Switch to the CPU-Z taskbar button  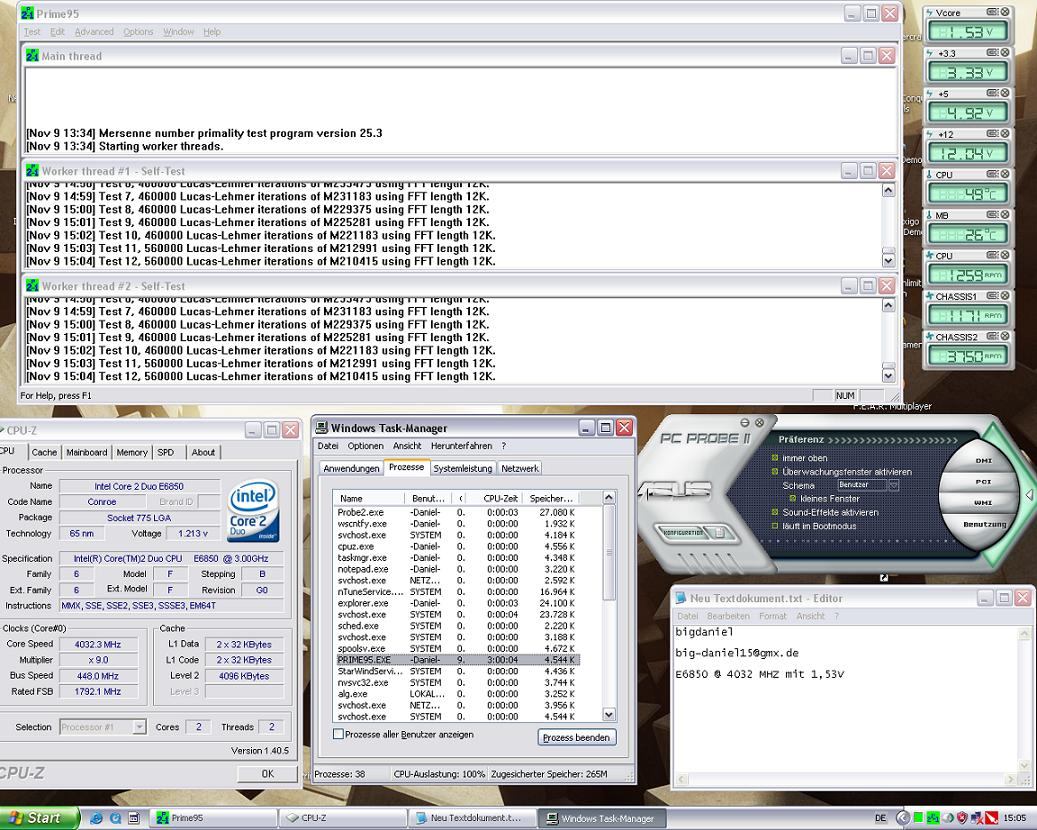pos(342,818)
